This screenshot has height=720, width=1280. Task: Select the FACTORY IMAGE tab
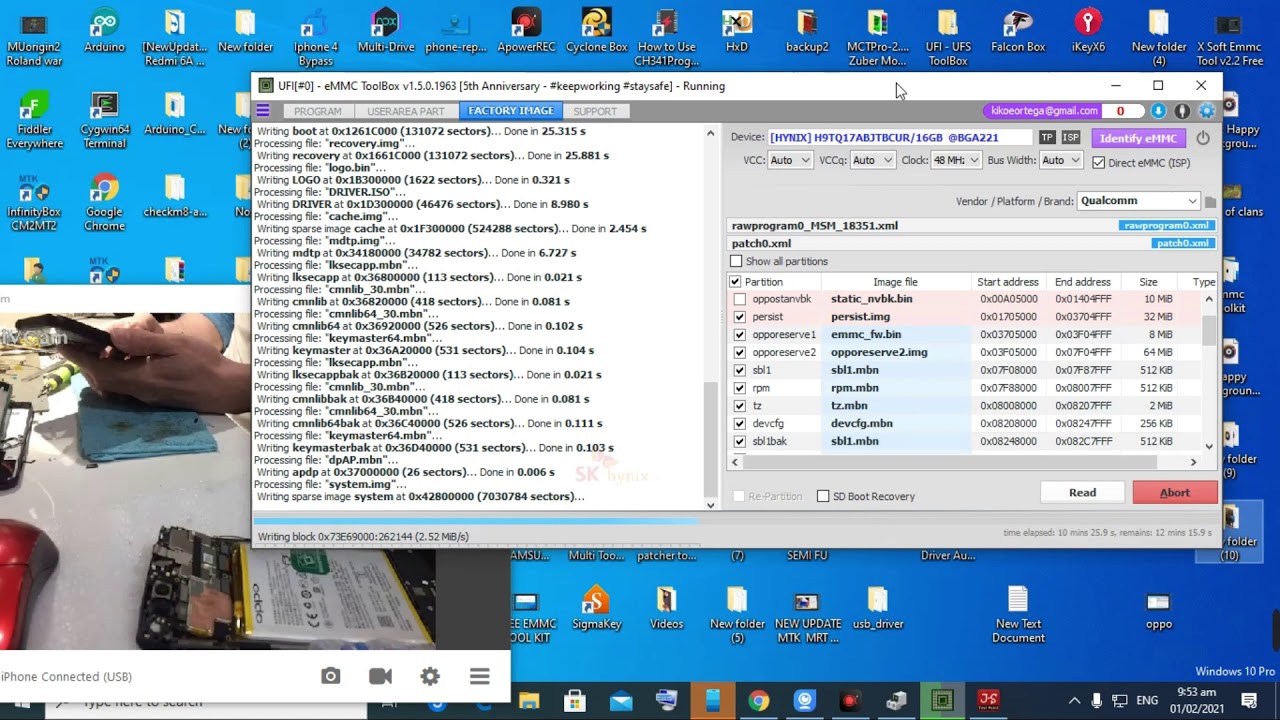pyautogui.click(x=510, y=111)
